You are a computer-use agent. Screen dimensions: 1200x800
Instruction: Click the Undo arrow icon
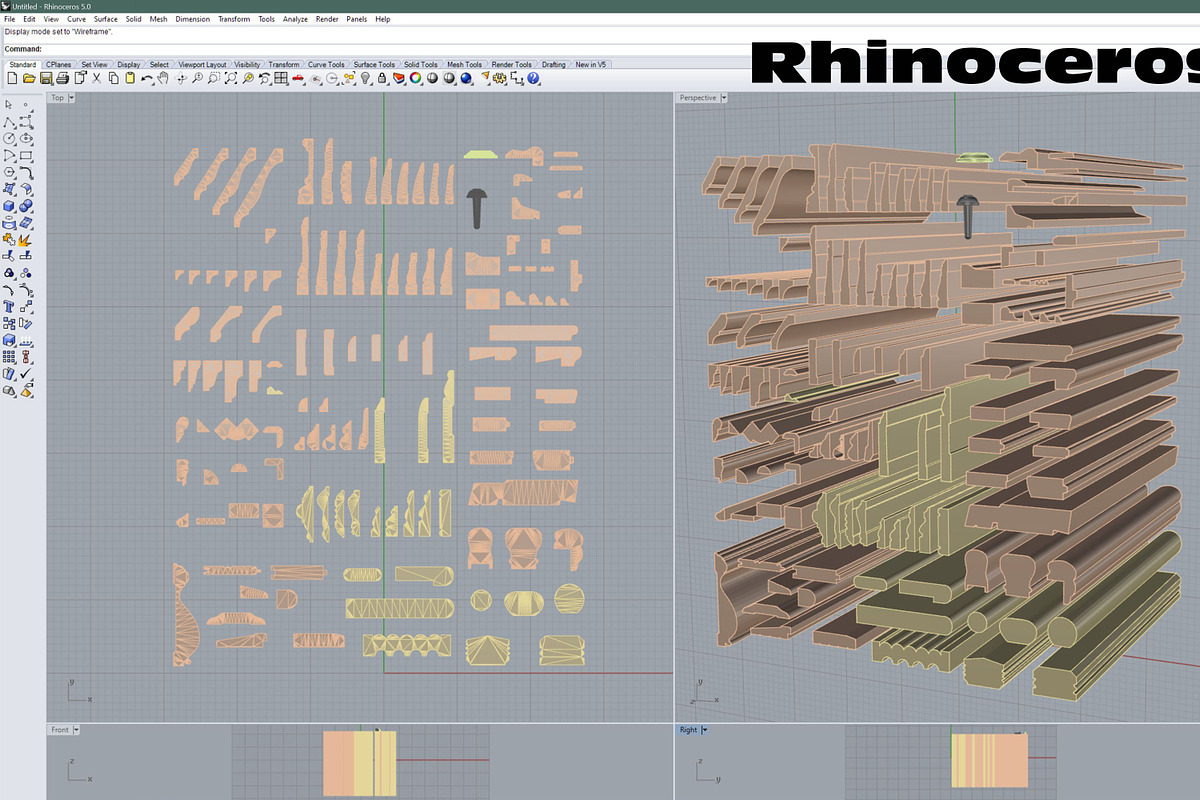[x=147, y=78]
